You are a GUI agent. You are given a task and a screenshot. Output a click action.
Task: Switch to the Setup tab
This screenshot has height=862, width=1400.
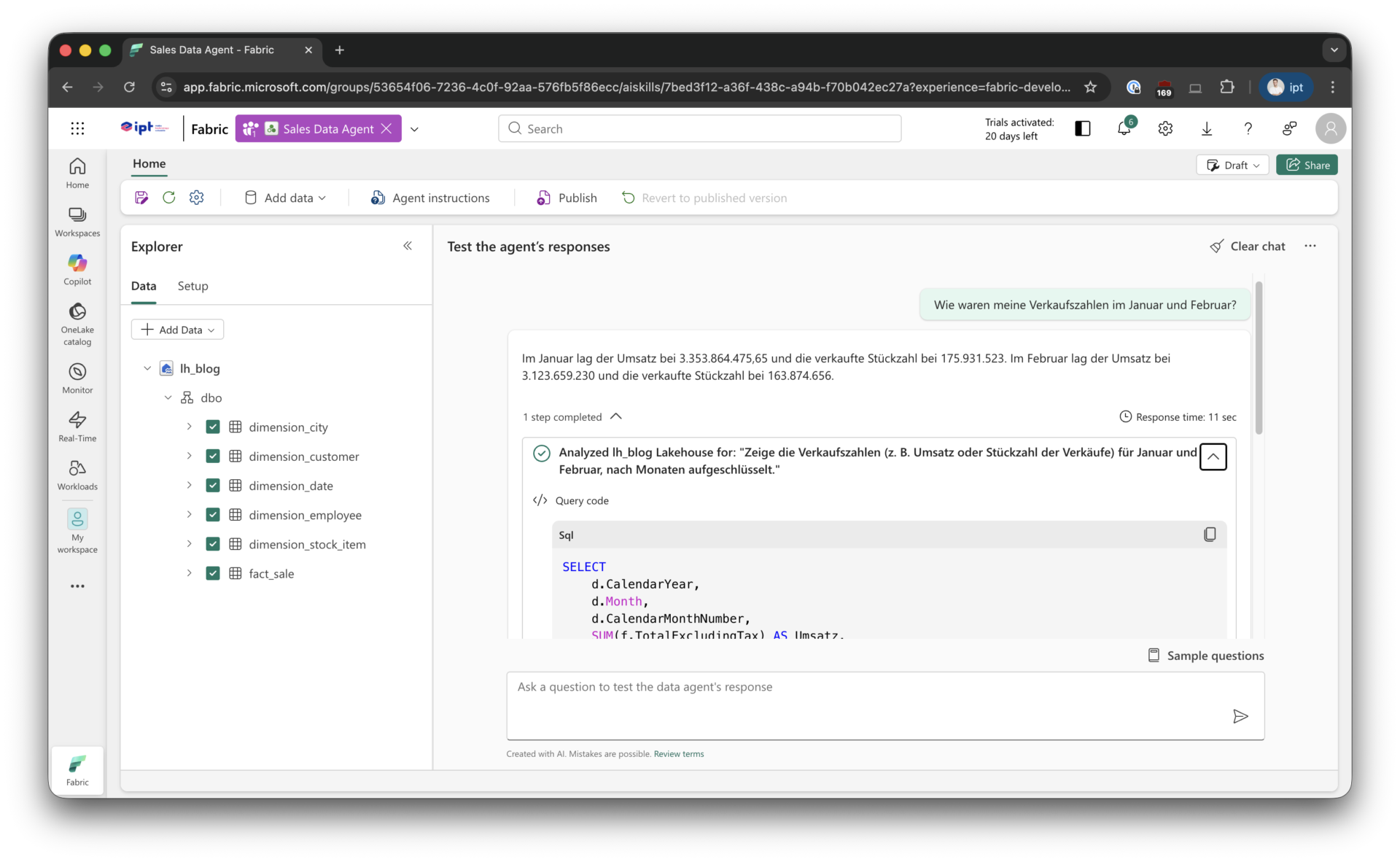pyautogui.click(x=192, y=286)
